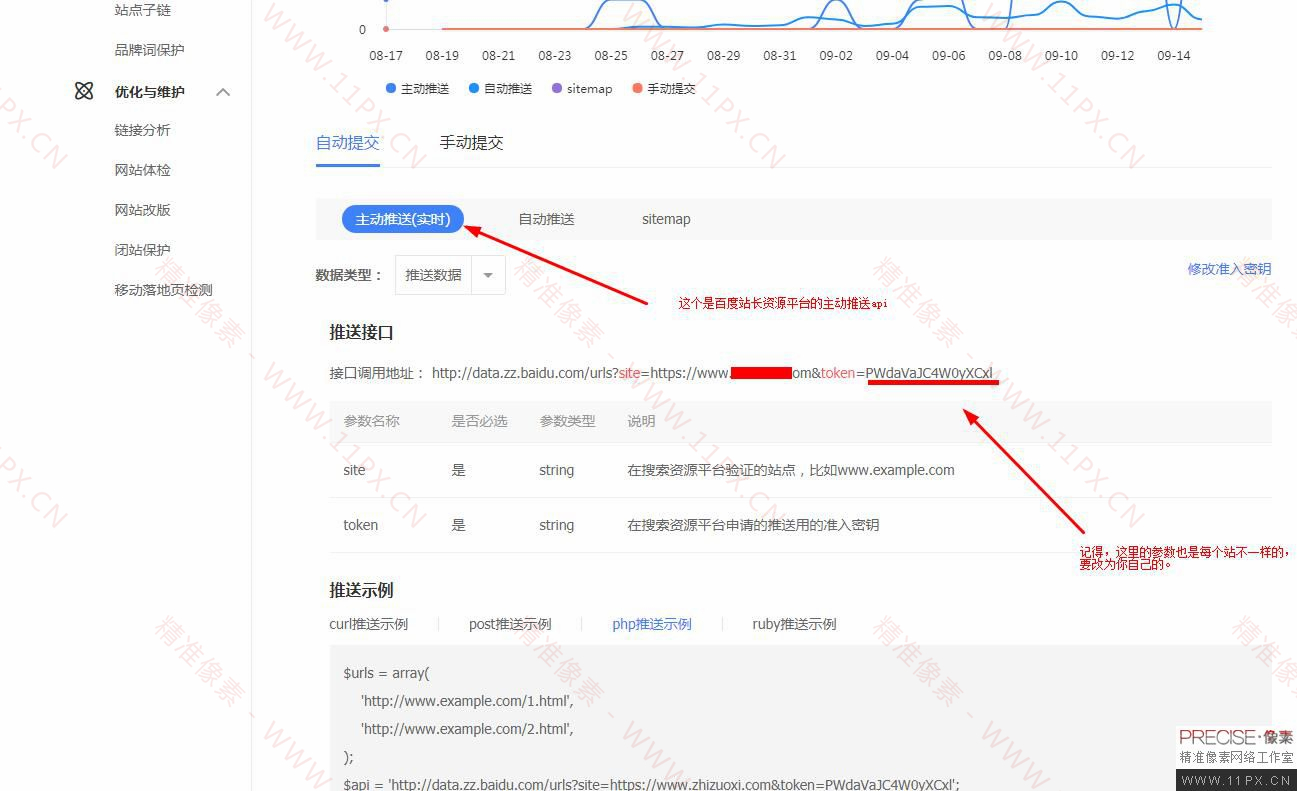Hide the sitemap line in the legend
The width and height of the screenshot is (1297, 791).
point(582,88)
